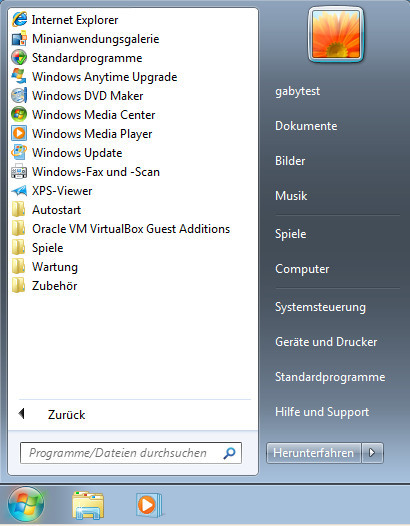
Task: Select Windows Anytime Upgrade text entry
Action: click(x=105, y=77)
